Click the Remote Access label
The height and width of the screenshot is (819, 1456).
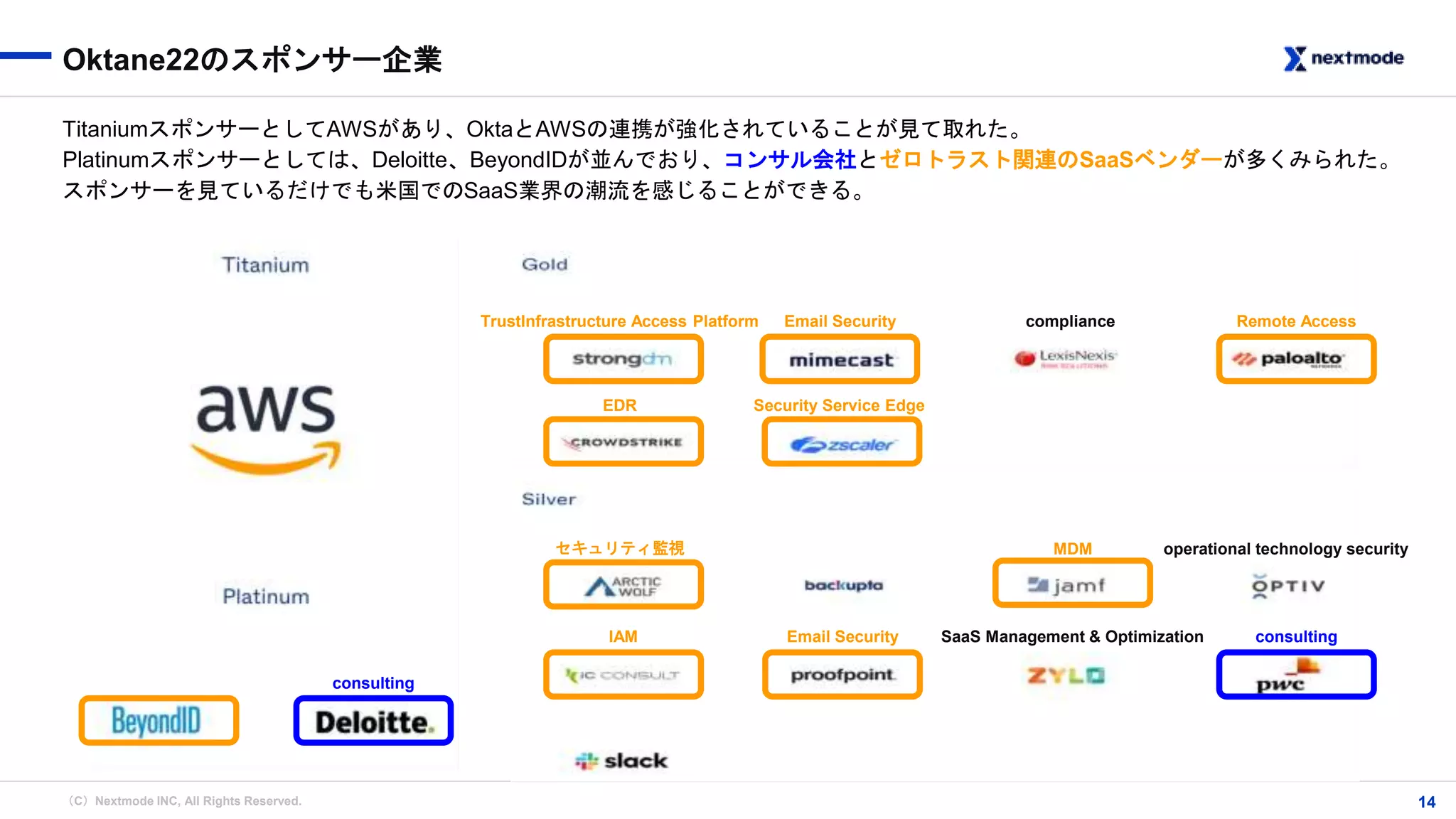(1296, 321)
